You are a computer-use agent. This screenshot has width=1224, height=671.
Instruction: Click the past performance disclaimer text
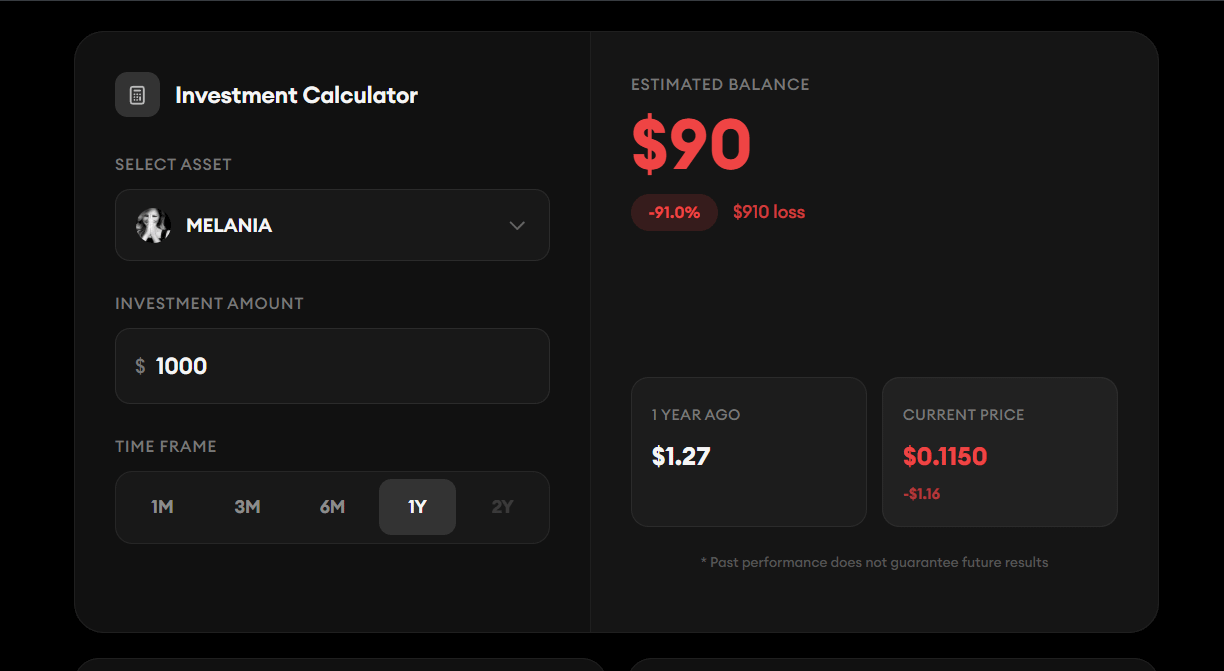[x=874, y=562]
